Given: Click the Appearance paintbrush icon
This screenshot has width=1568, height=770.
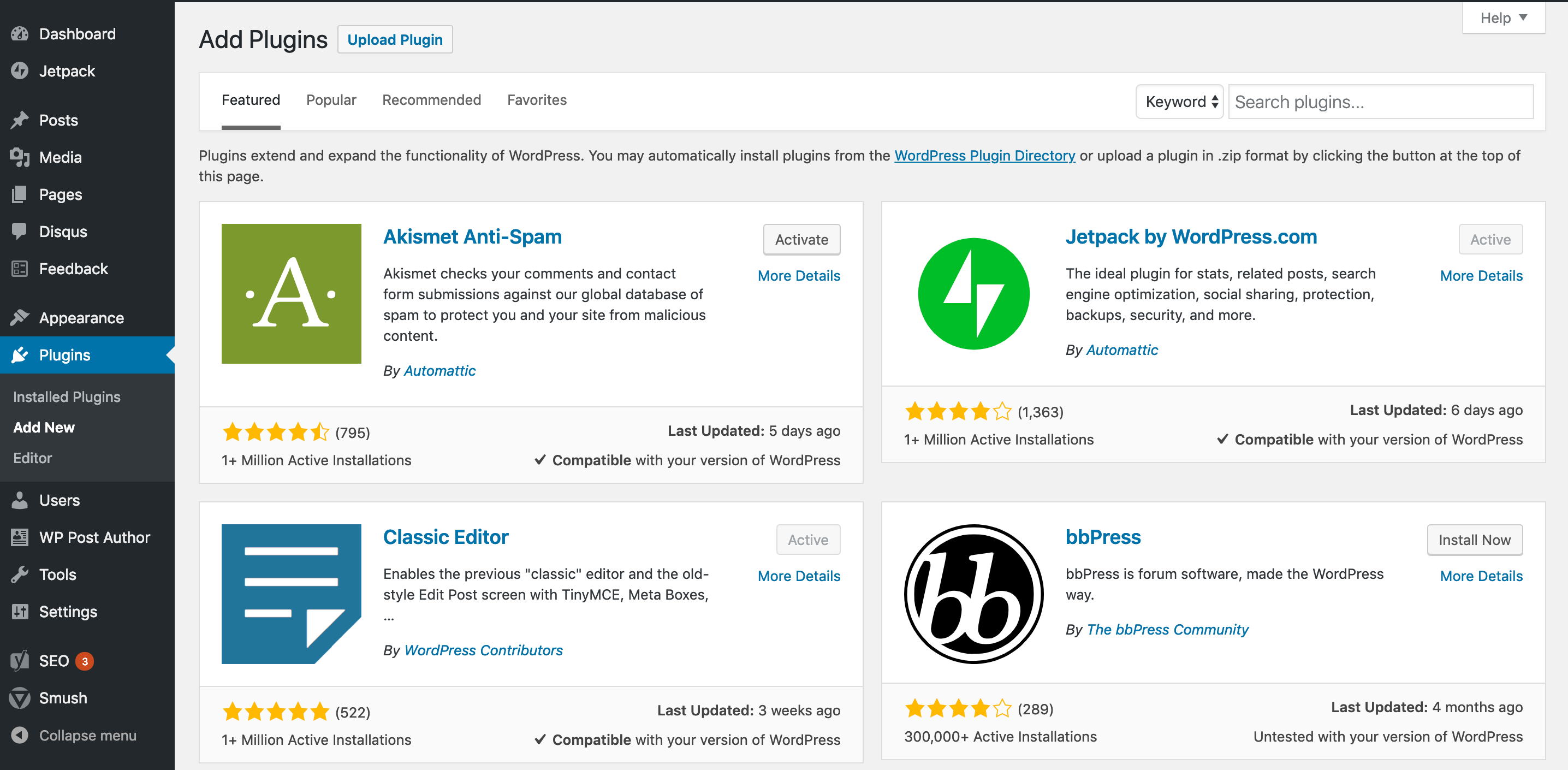Looking at the screenshot, I should 20,318.
